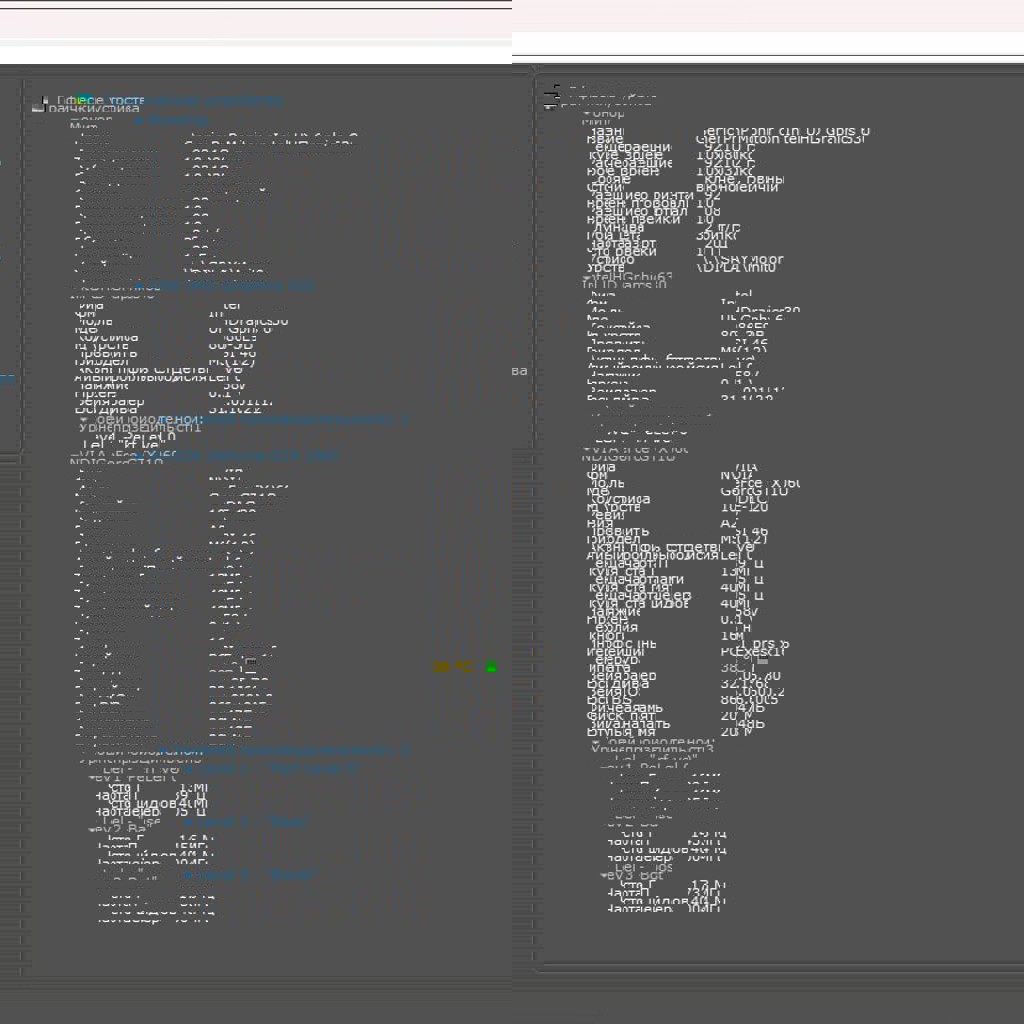The width and height of the screenshot is (1024, 1024).
Task: Click the small chip icon in NVIDIA values
Action: [252, 661]
